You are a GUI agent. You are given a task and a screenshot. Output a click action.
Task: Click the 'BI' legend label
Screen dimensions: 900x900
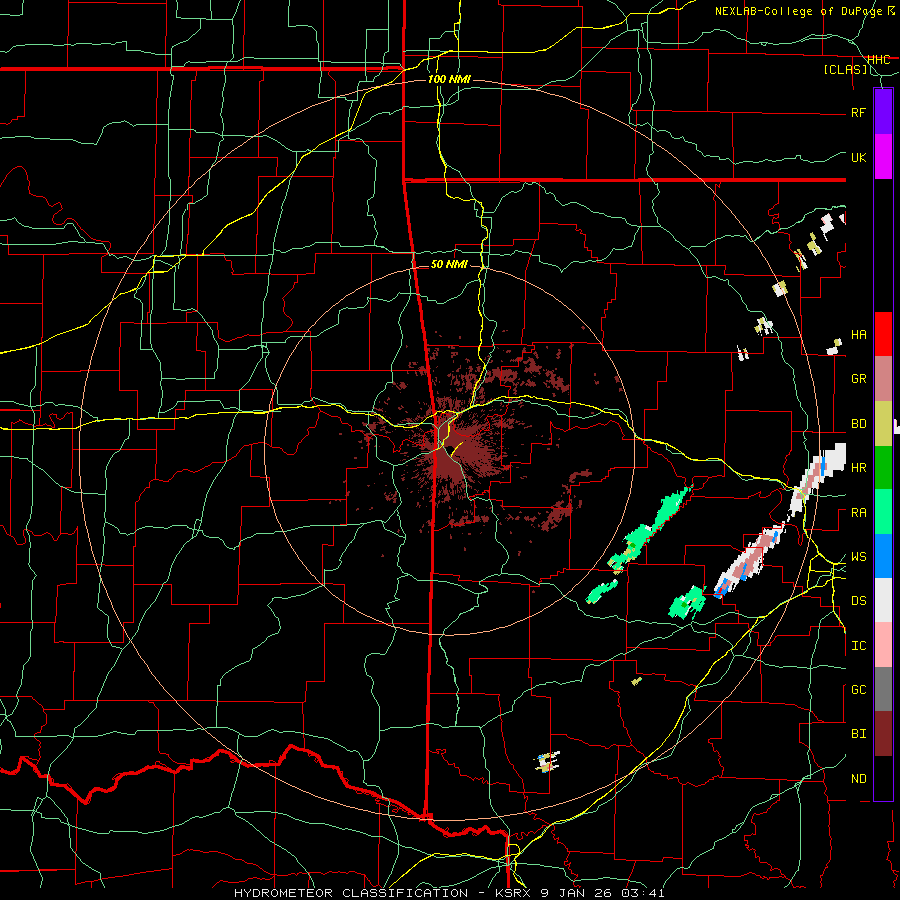tap(858, 734)
